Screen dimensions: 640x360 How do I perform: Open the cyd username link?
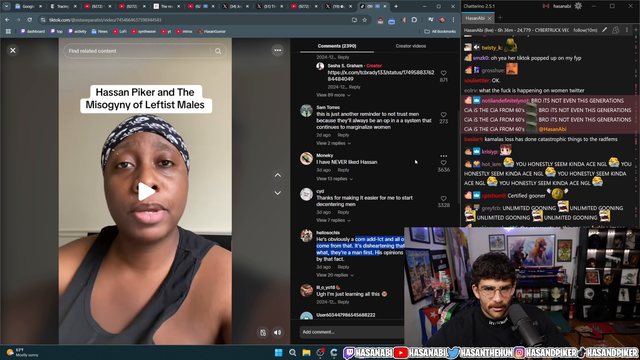(320, 191)
